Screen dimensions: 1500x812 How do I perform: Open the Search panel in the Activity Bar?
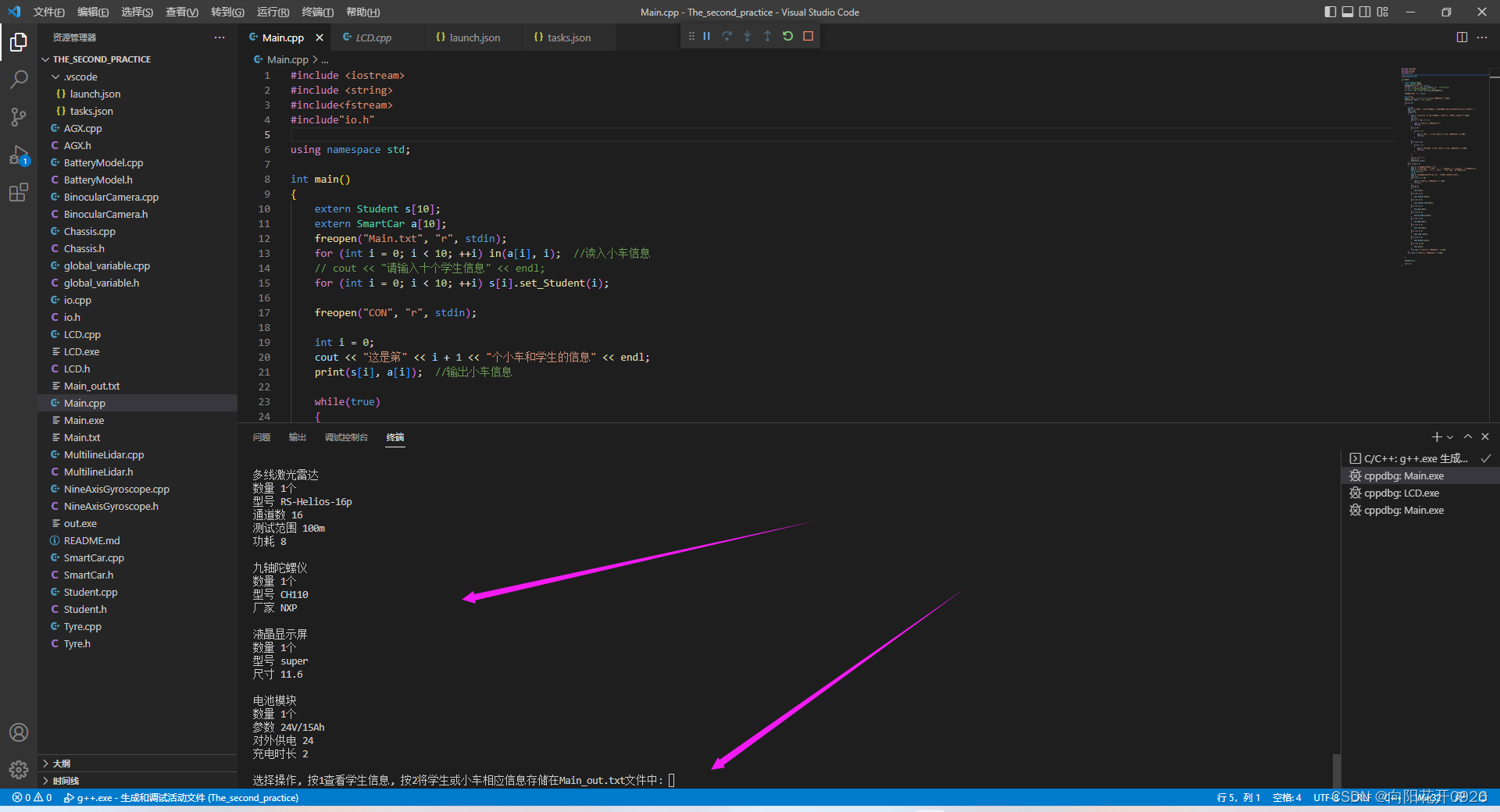tap(19, 79)
